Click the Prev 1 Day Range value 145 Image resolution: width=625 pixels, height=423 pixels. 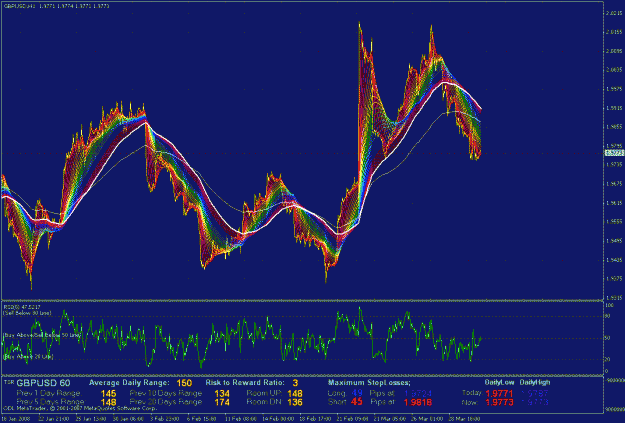pos(108,394)
